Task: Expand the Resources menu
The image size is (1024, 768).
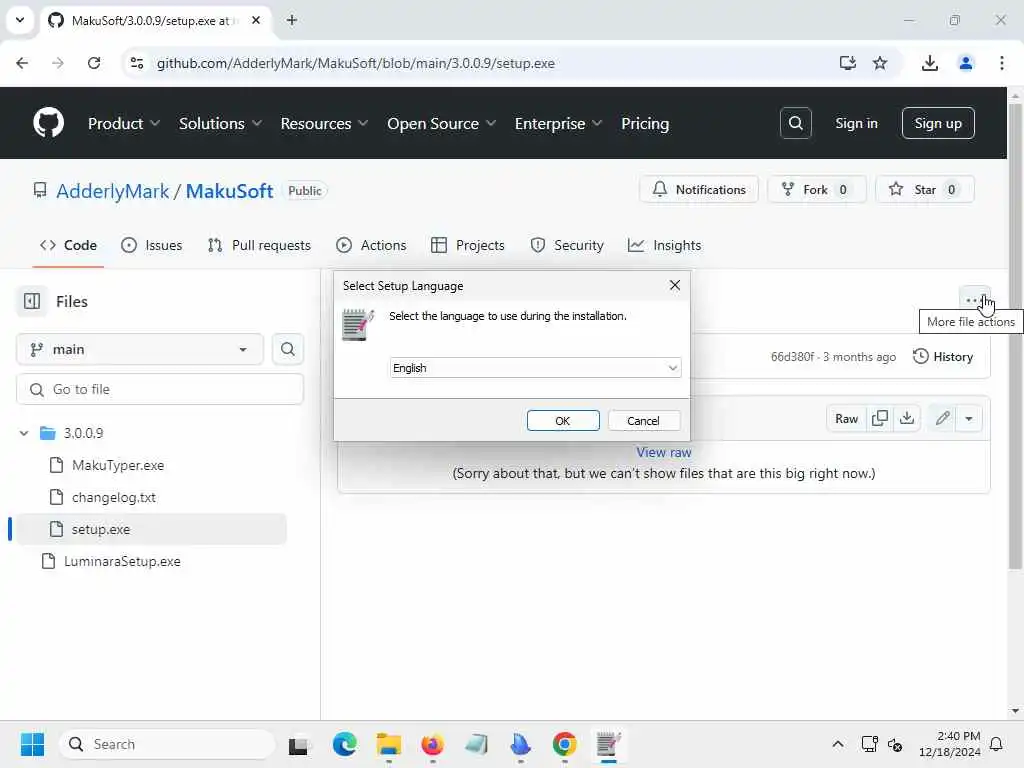Action: [324, 123]
